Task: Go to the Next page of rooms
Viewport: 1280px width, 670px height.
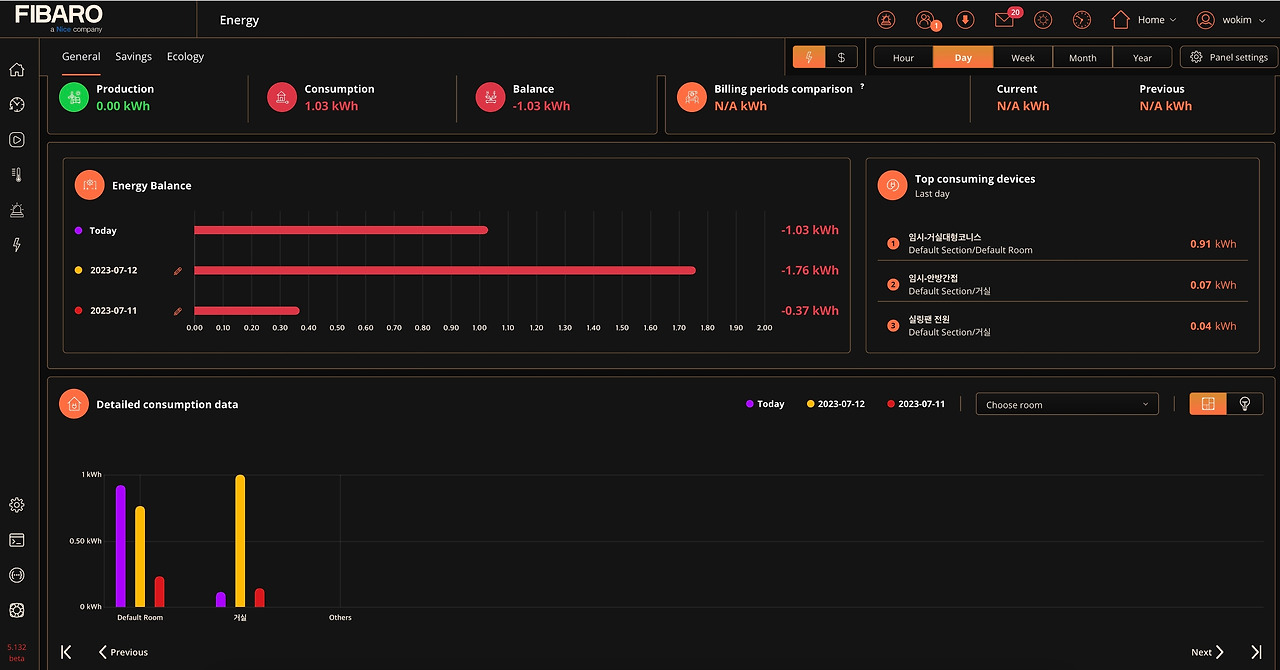Action: (x=1208, y=652)
